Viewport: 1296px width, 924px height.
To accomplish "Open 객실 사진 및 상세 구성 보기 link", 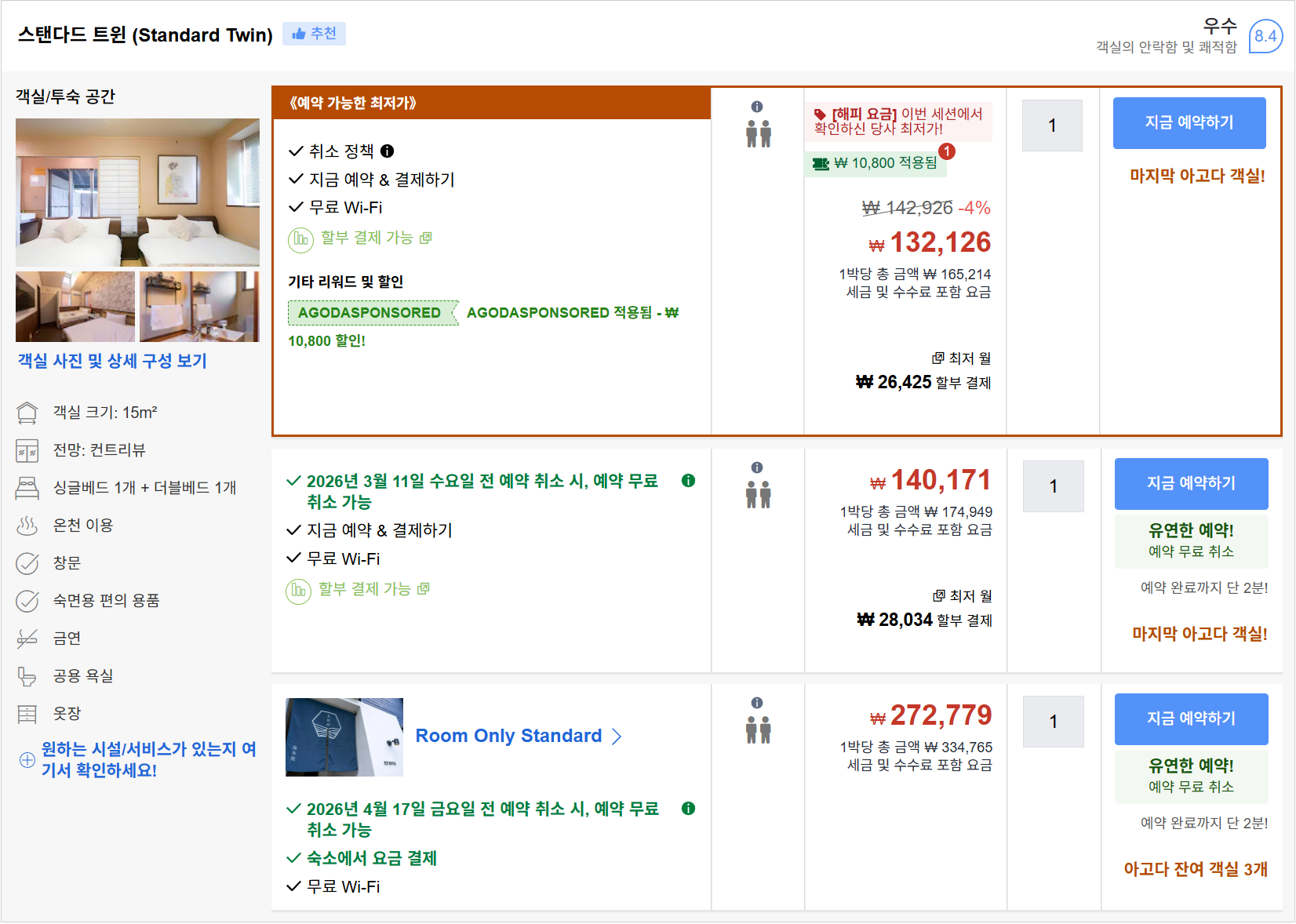I will (x=112, y=361).
